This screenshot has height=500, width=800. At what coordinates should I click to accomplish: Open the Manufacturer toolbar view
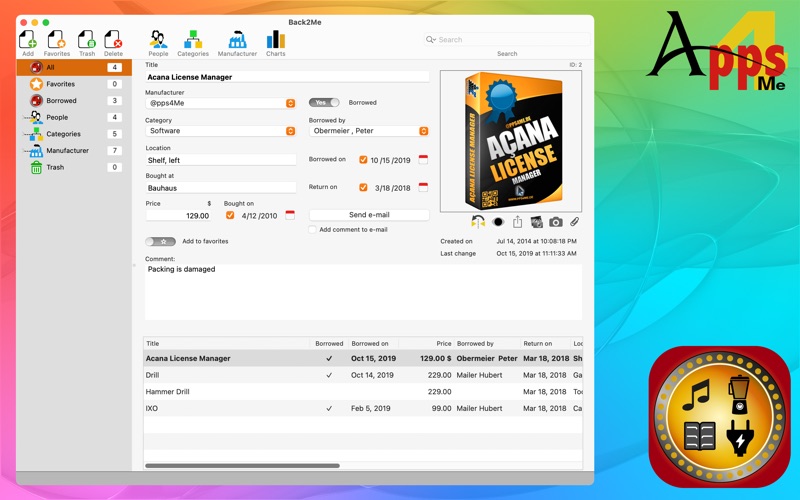point(237,40)
